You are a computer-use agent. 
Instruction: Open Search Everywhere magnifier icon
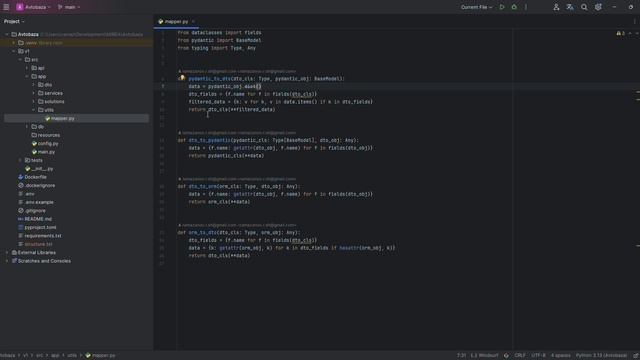(x=584, y=7)
